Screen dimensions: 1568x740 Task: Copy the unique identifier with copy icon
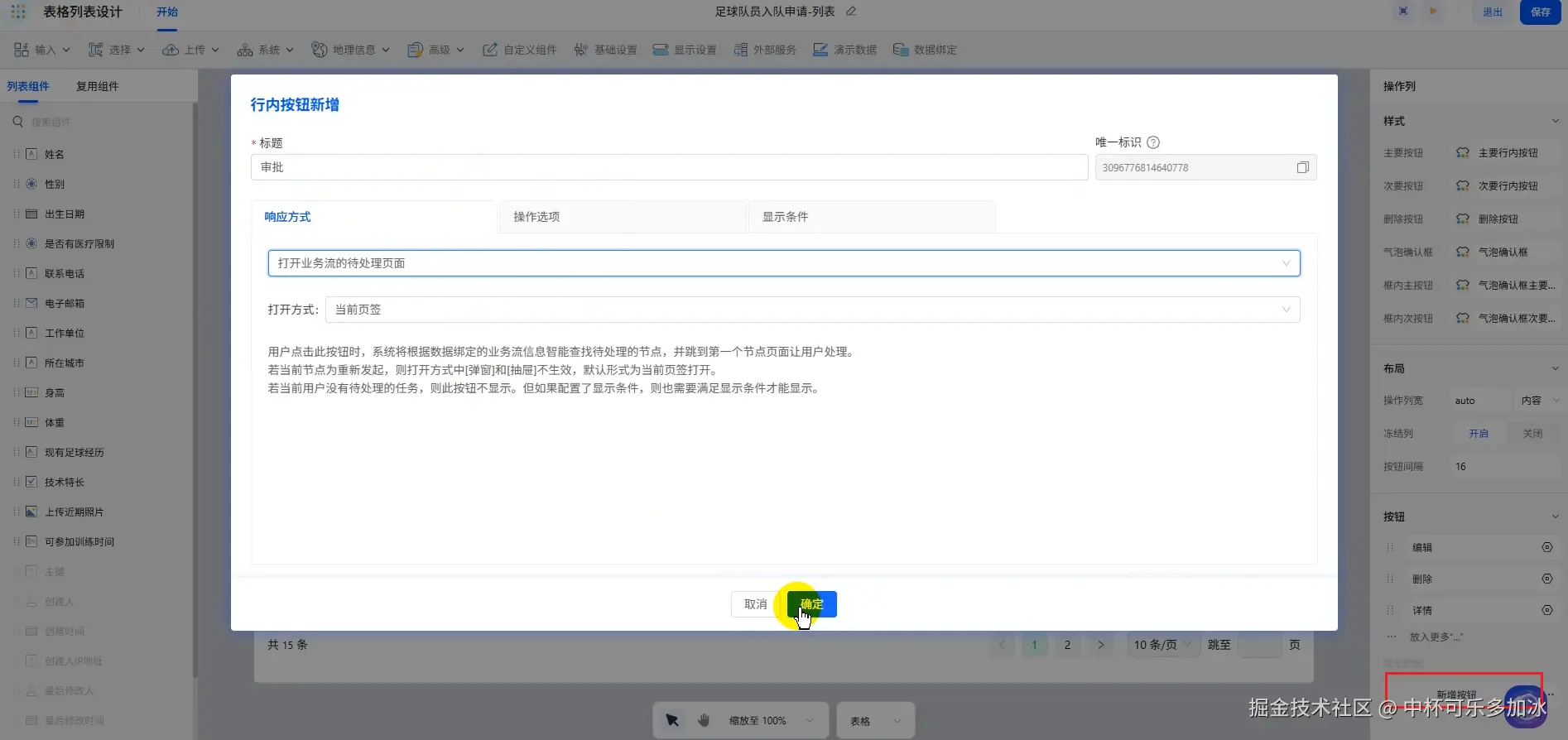pos(1302,167)
